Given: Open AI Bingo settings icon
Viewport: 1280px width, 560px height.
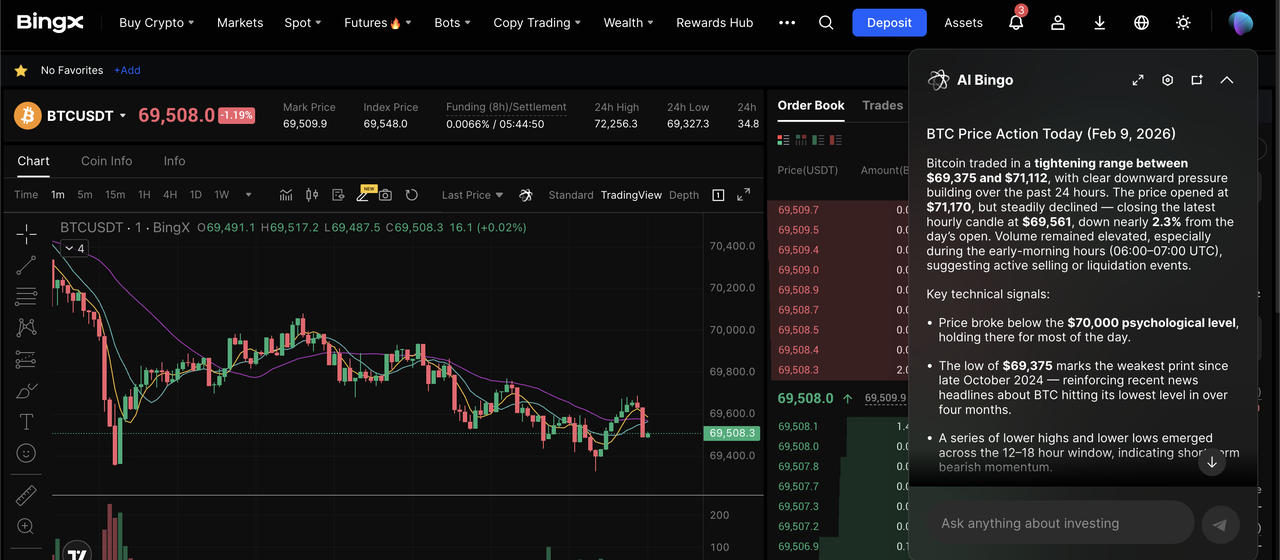Looking at the screenshot, I should click(1167, 80).
